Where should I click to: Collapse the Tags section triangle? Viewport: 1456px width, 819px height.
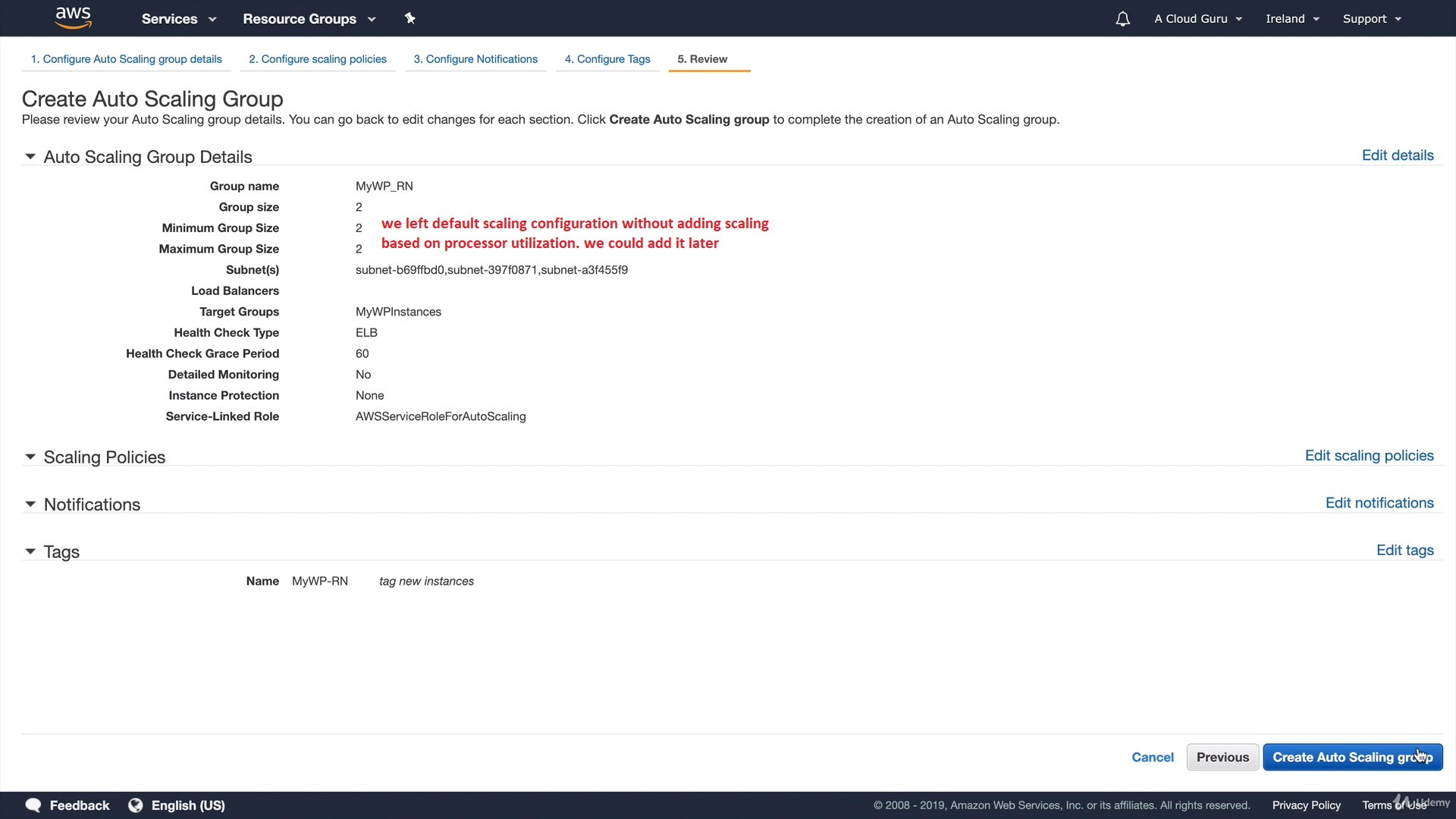(x=30, y=552)
